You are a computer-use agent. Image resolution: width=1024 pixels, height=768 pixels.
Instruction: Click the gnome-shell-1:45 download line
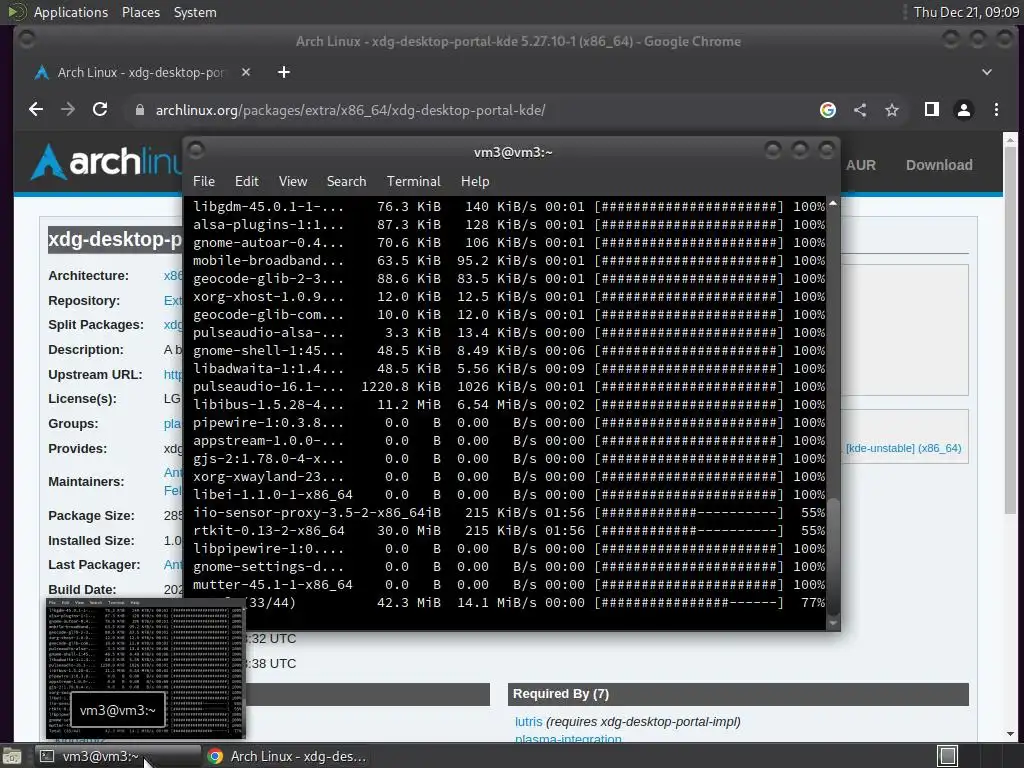pos(509,351)
